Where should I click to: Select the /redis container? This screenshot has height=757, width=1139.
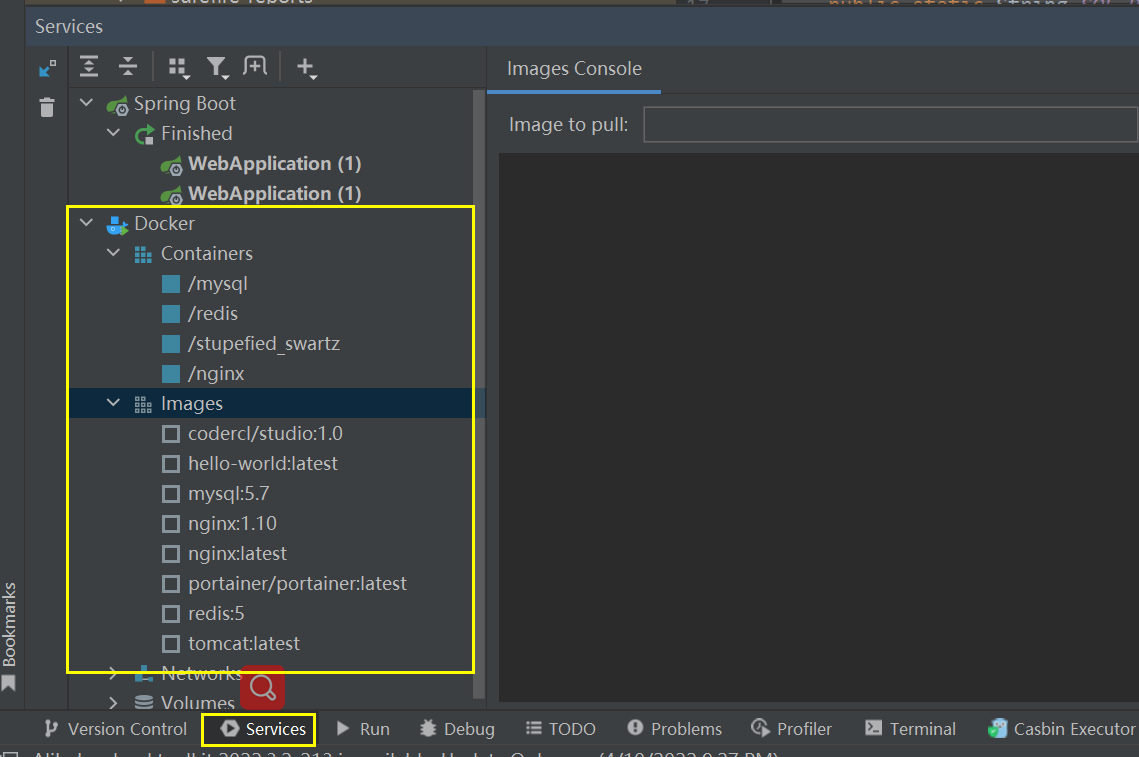coord(213,314)
